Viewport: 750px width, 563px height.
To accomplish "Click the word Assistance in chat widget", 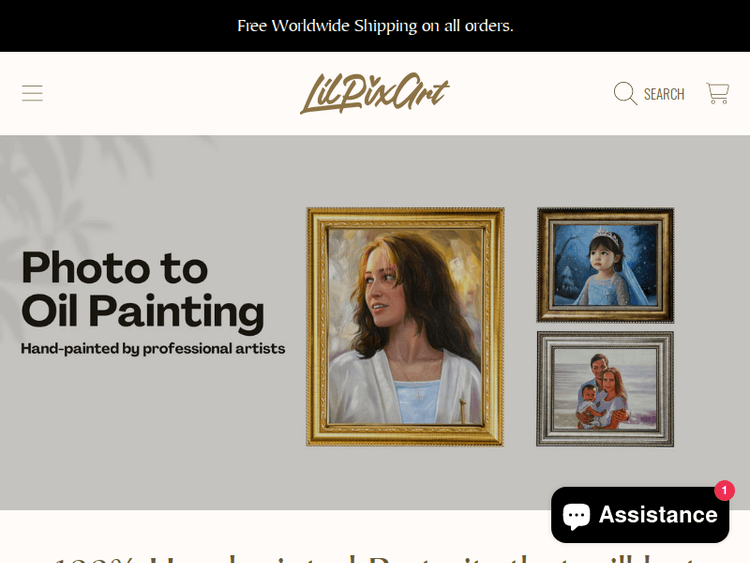I will pos(658,515).
